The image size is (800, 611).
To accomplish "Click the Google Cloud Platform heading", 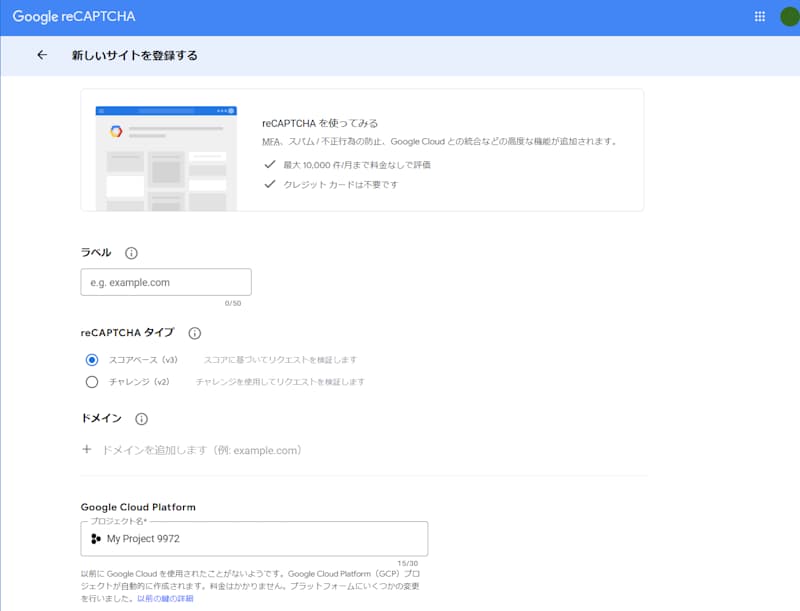I will (138, 507).
